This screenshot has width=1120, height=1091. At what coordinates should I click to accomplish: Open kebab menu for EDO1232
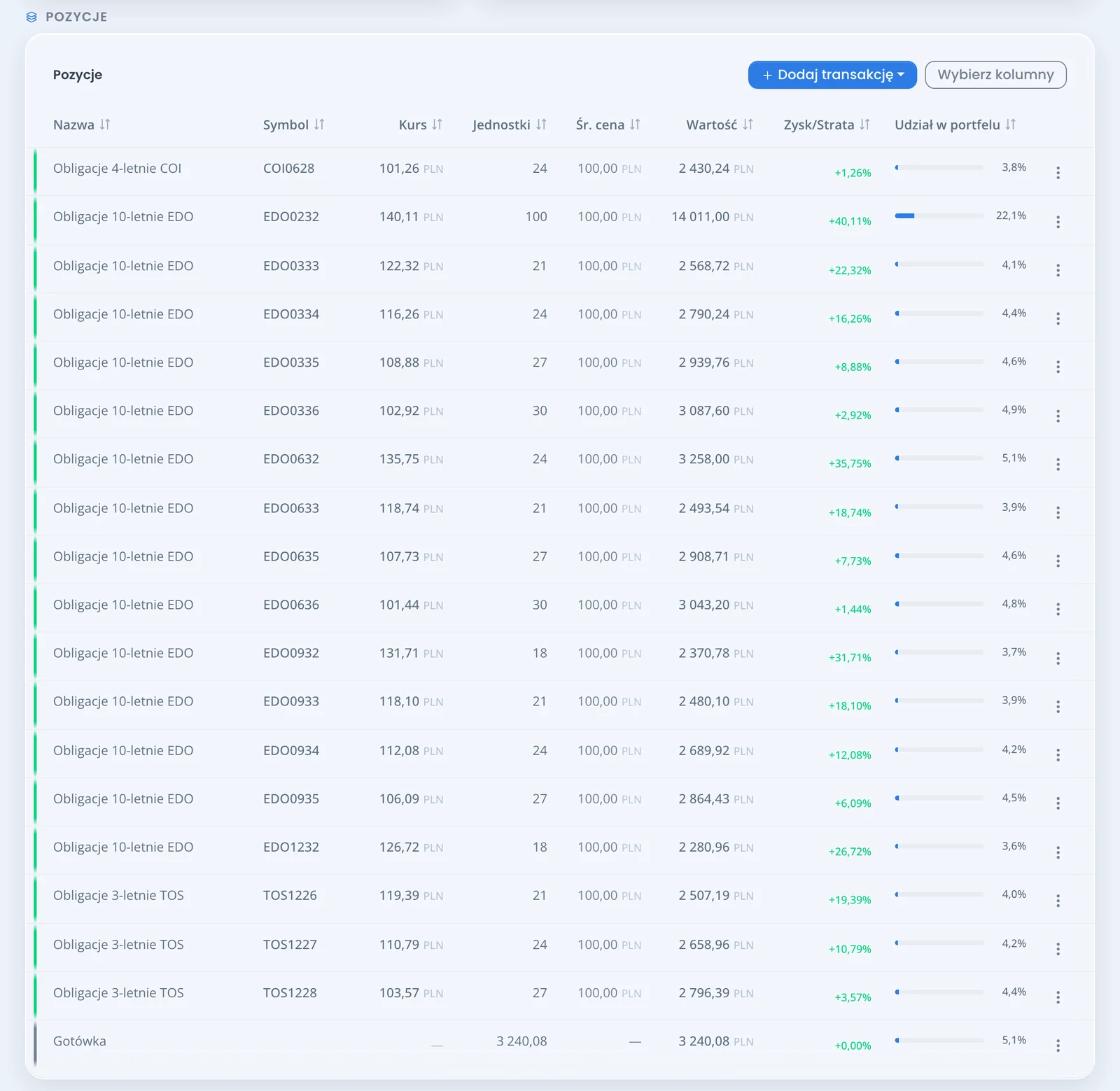[x=1058, y=852]
